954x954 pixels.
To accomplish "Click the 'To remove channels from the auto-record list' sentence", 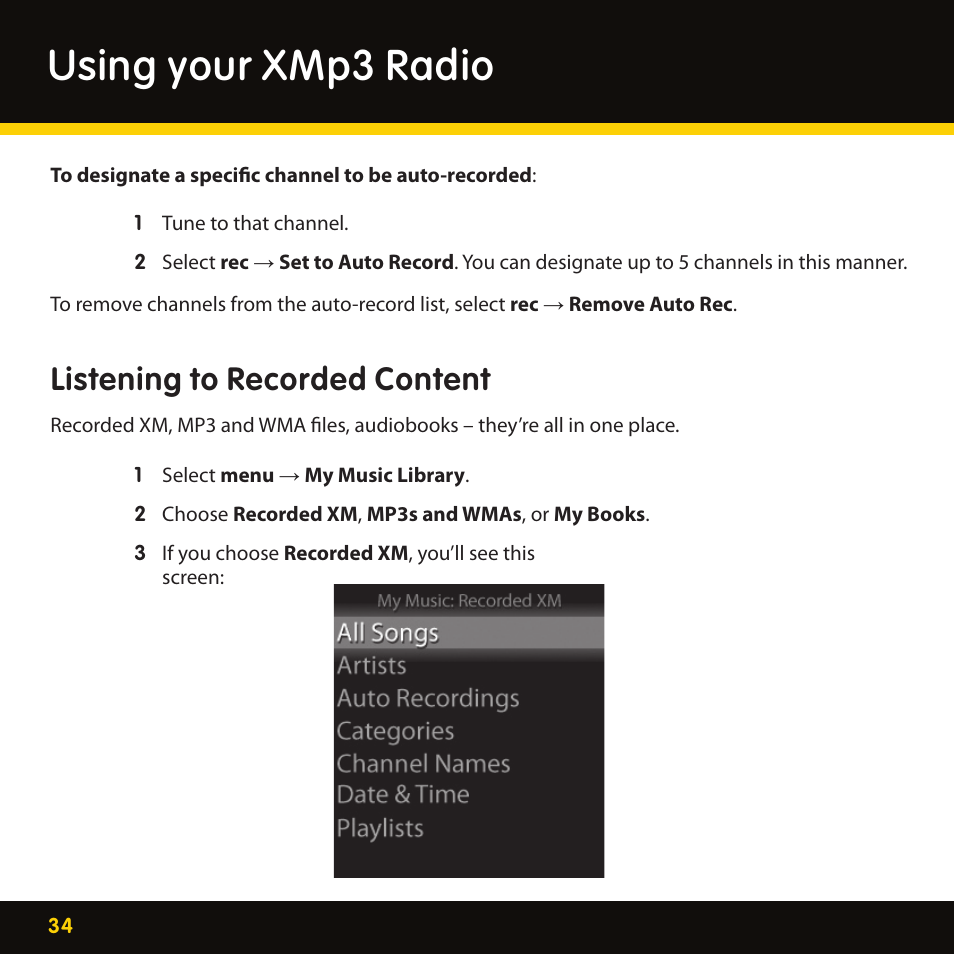I will [393, 304].
